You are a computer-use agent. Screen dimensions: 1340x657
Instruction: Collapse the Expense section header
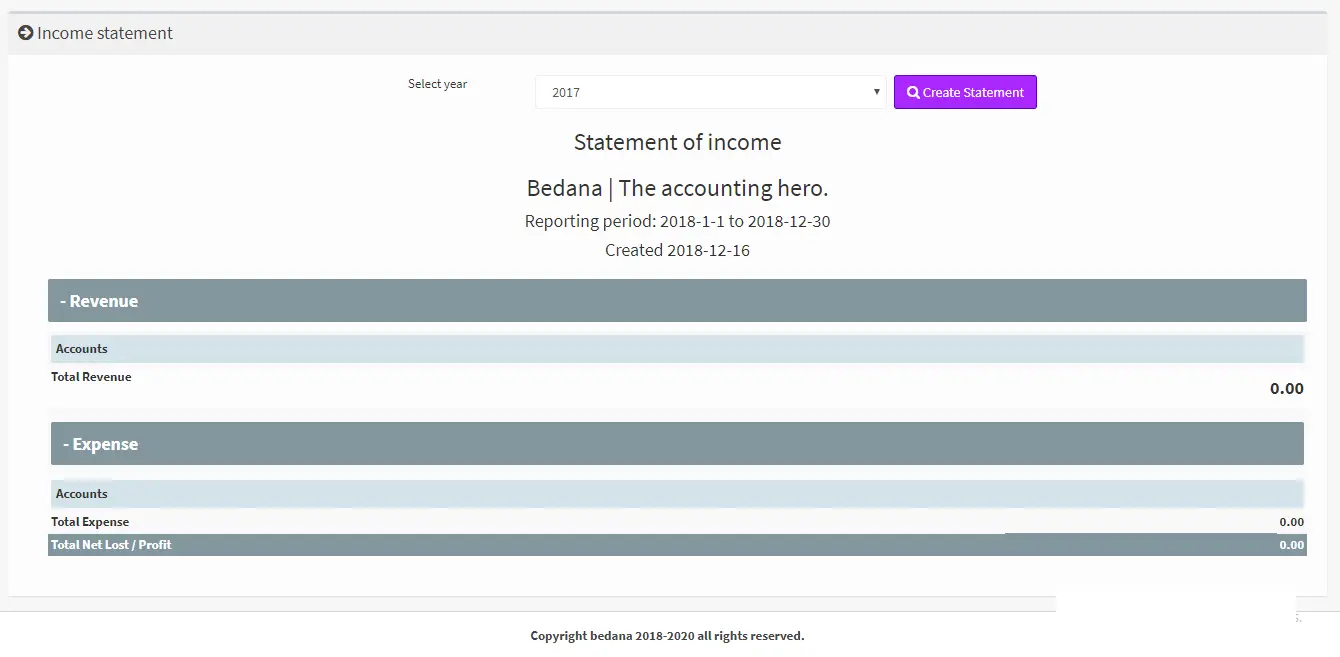(x=100, y=444)
